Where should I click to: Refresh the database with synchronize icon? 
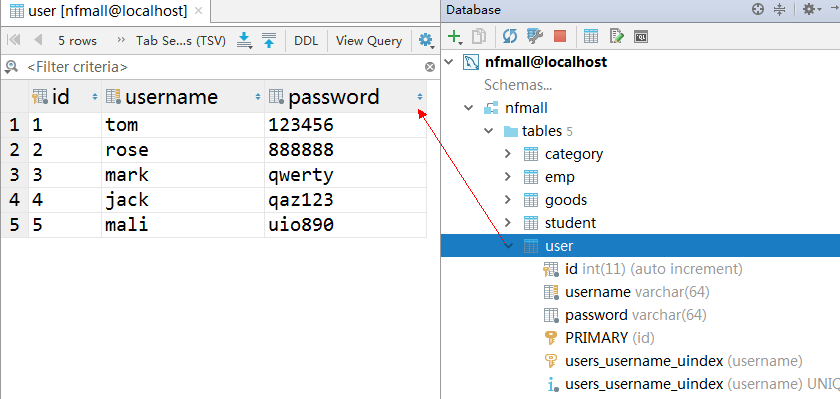509,36
